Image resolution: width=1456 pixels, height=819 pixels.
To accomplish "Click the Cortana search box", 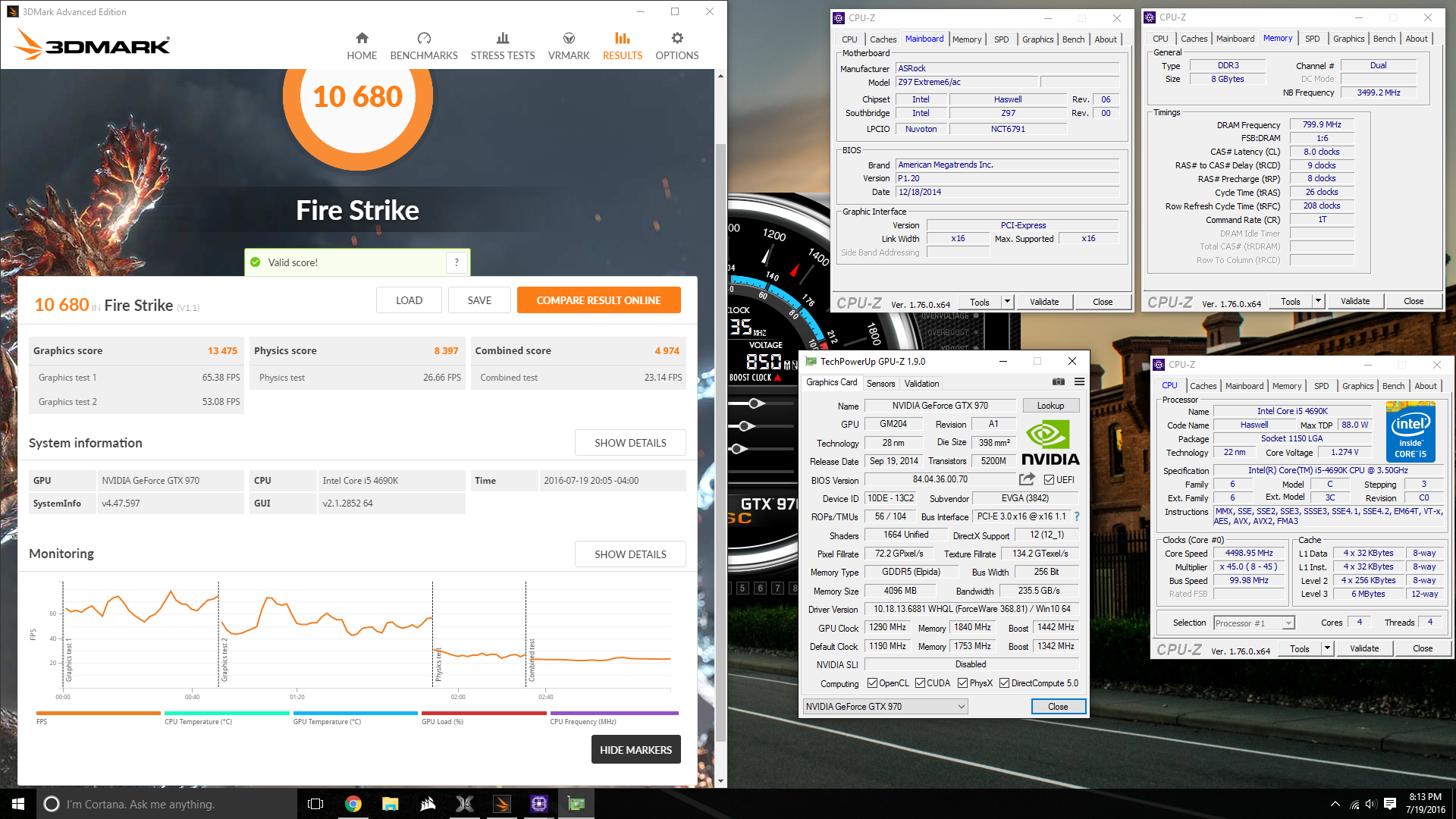I will (x=167, y=804).
